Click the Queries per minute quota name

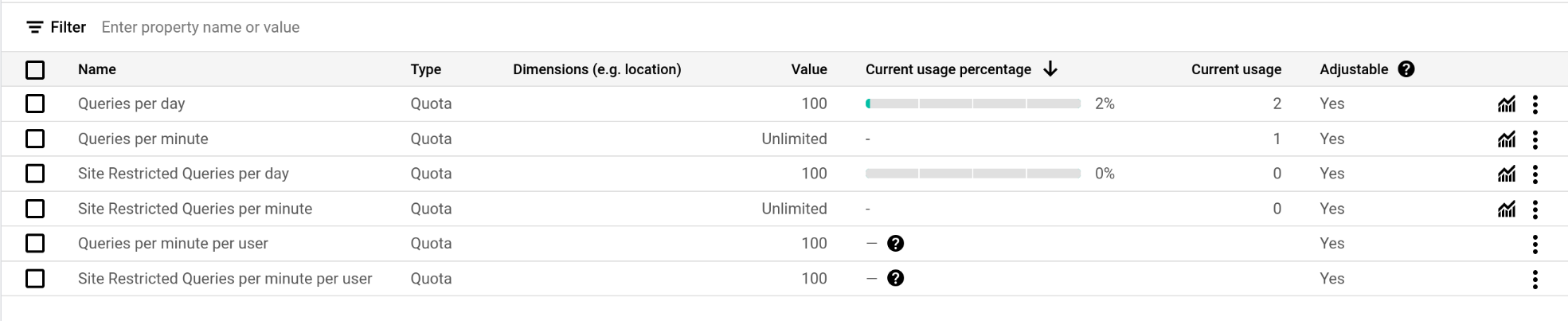143,139
